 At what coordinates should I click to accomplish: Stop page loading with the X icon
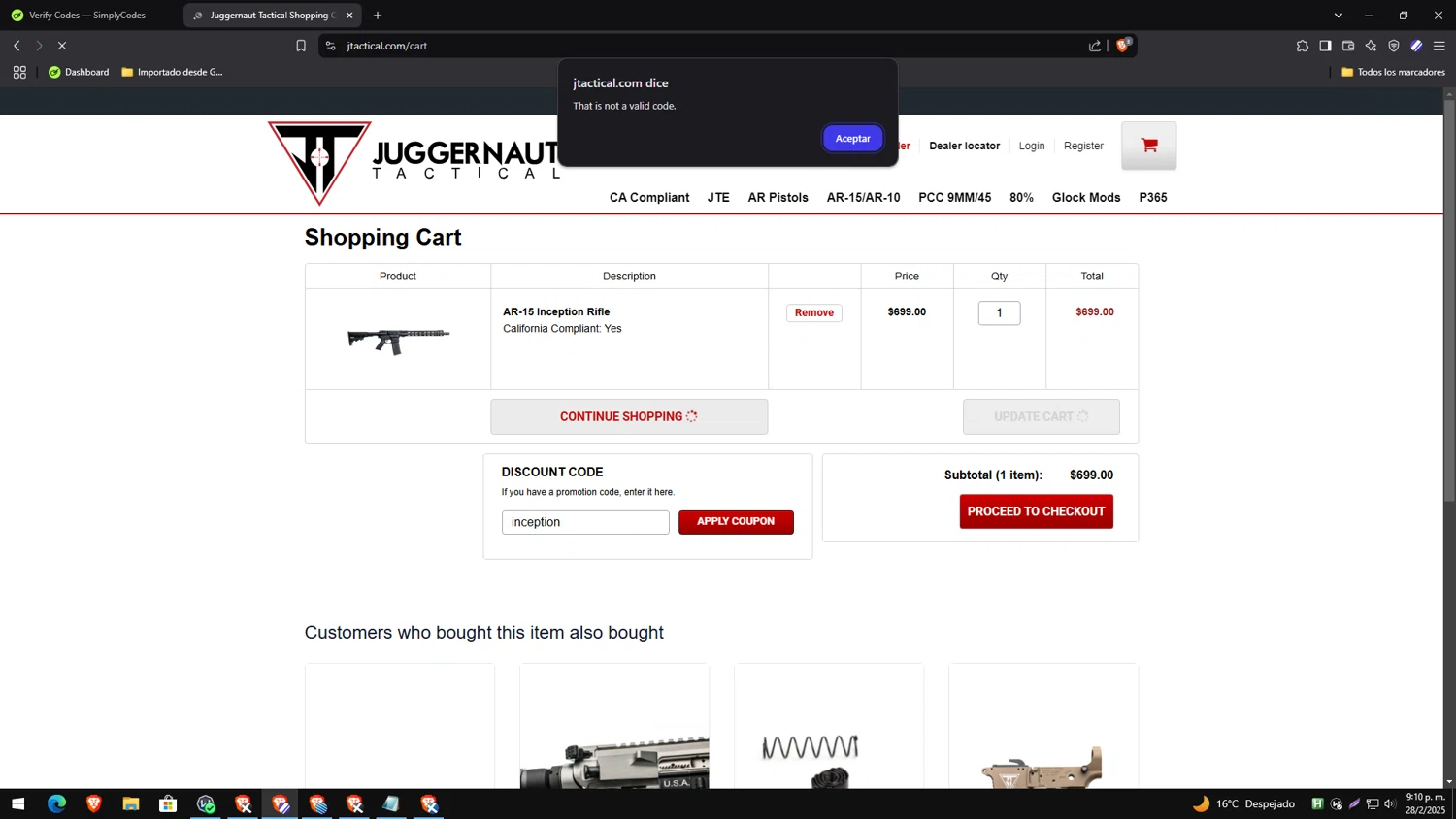[62, 46]
